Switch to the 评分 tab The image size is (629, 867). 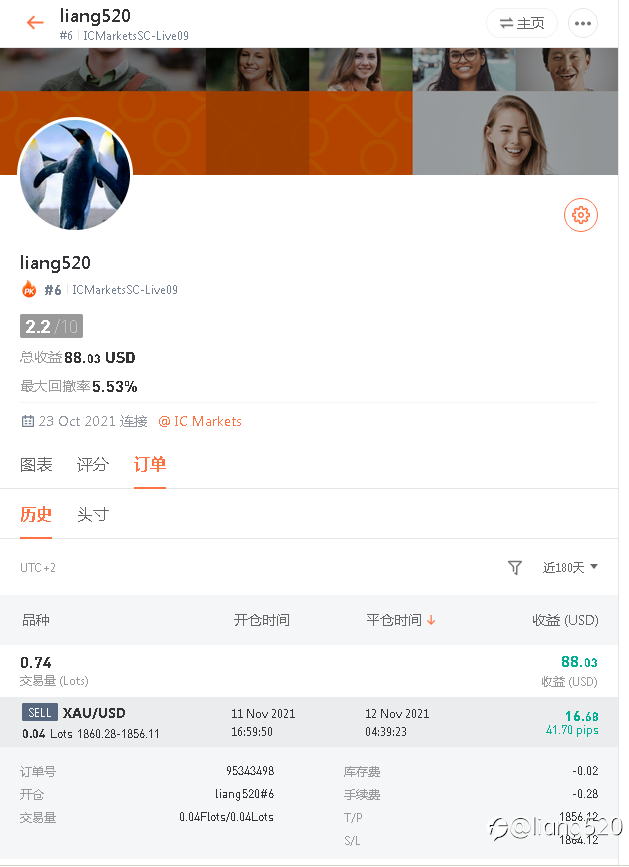[x=92, y=464]
